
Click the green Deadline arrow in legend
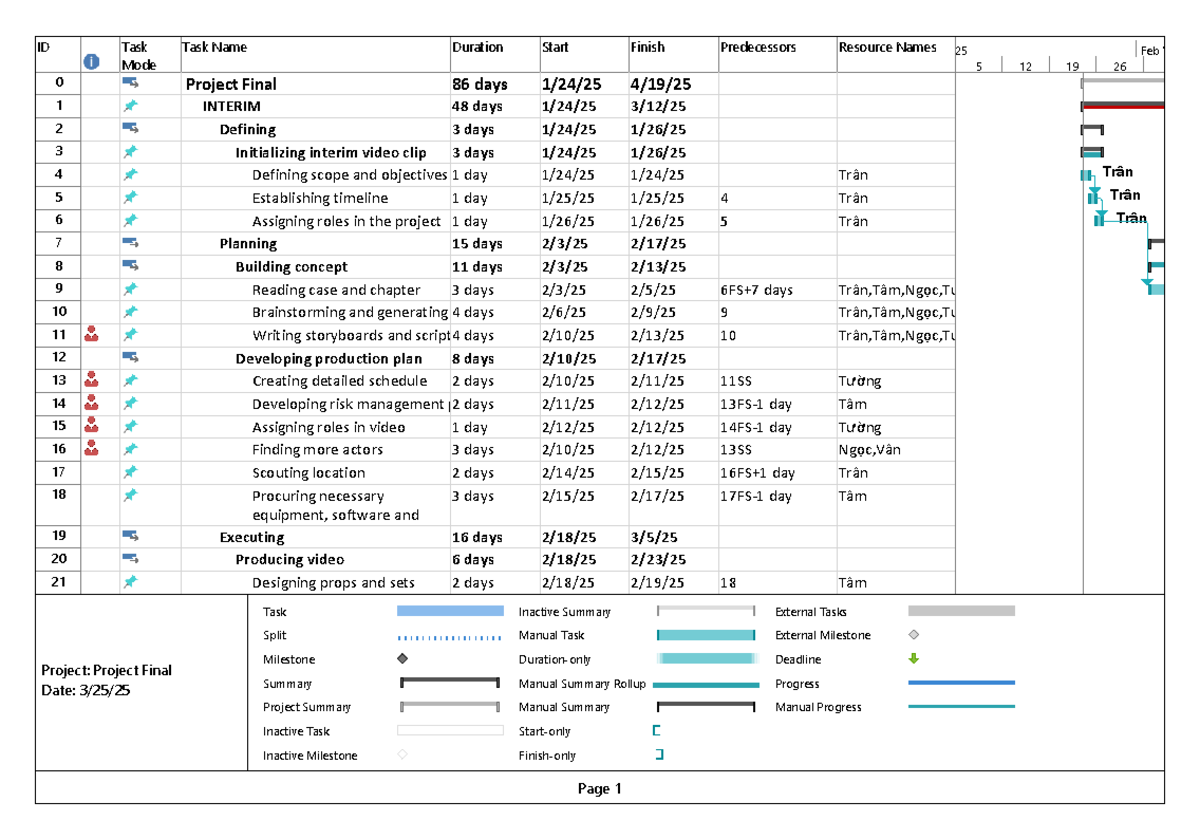coord(913,659)
